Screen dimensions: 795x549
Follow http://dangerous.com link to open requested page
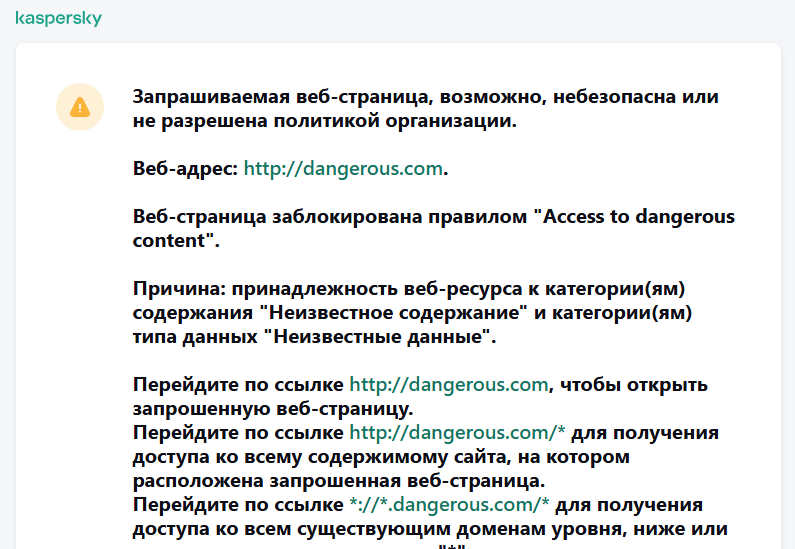coord(449,385)
